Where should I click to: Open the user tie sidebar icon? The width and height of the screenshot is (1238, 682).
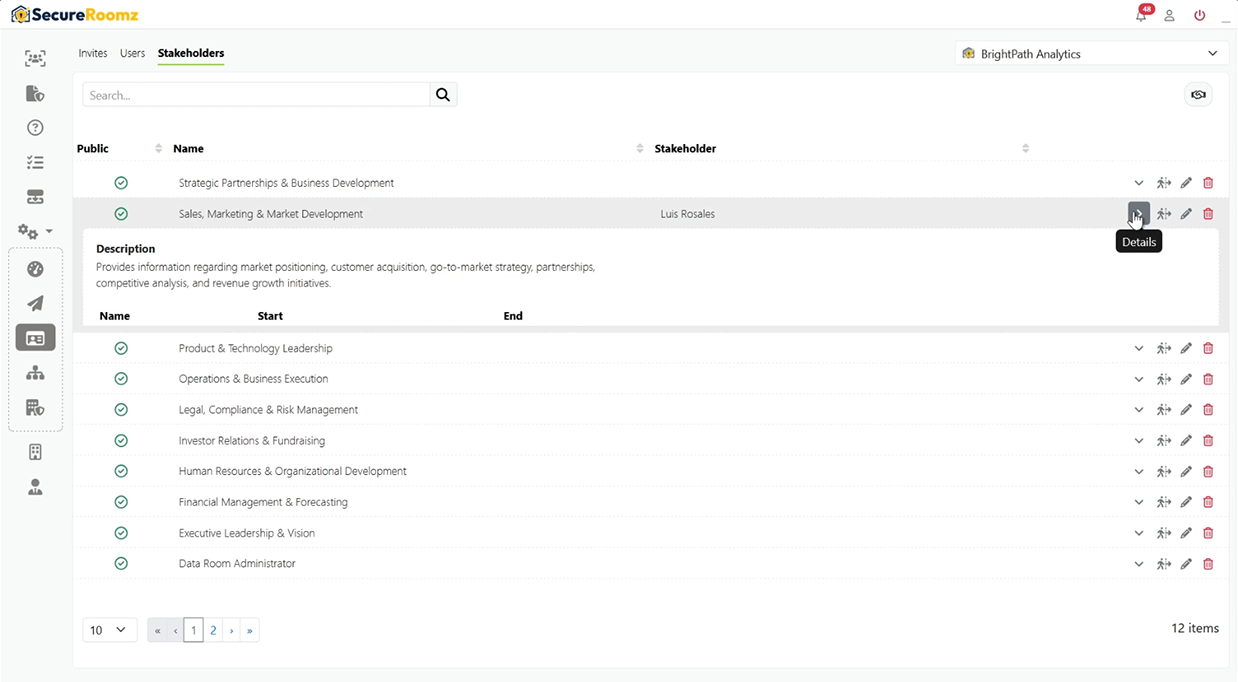click(x=35, y=487)
